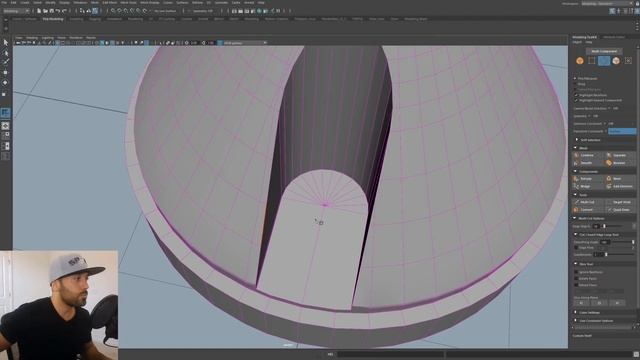Switch to the Poly Modeling shelf tab

click(x=53, y=19)
